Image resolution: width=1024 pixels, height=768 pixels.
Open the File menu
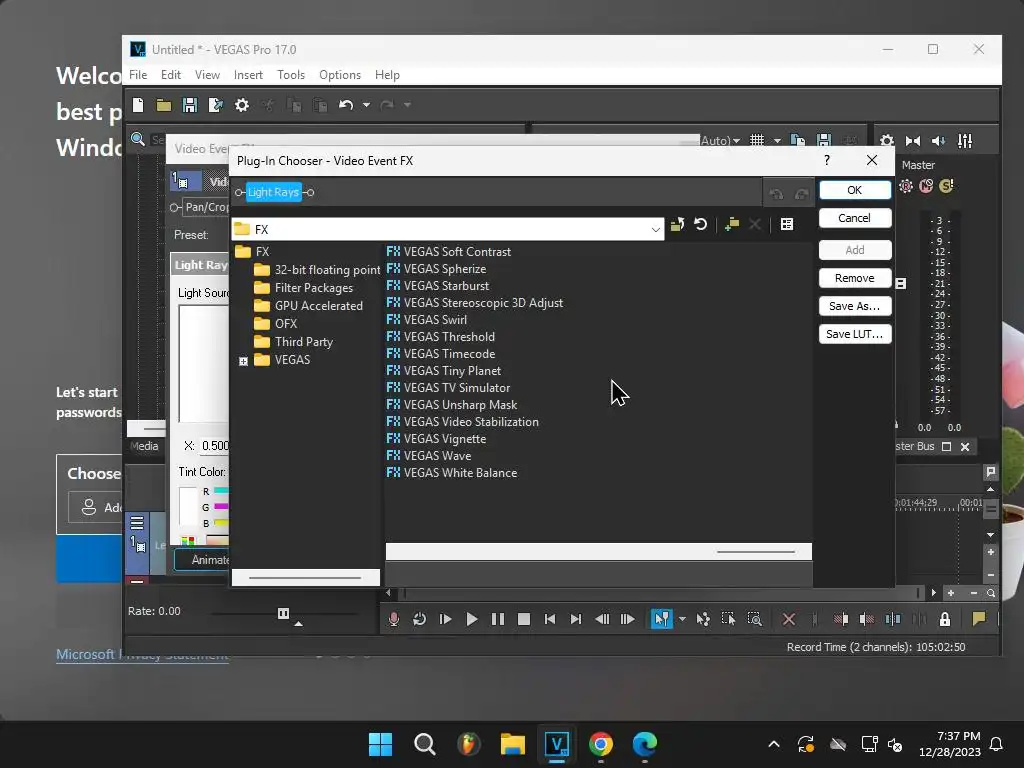[x=138, y=75]
